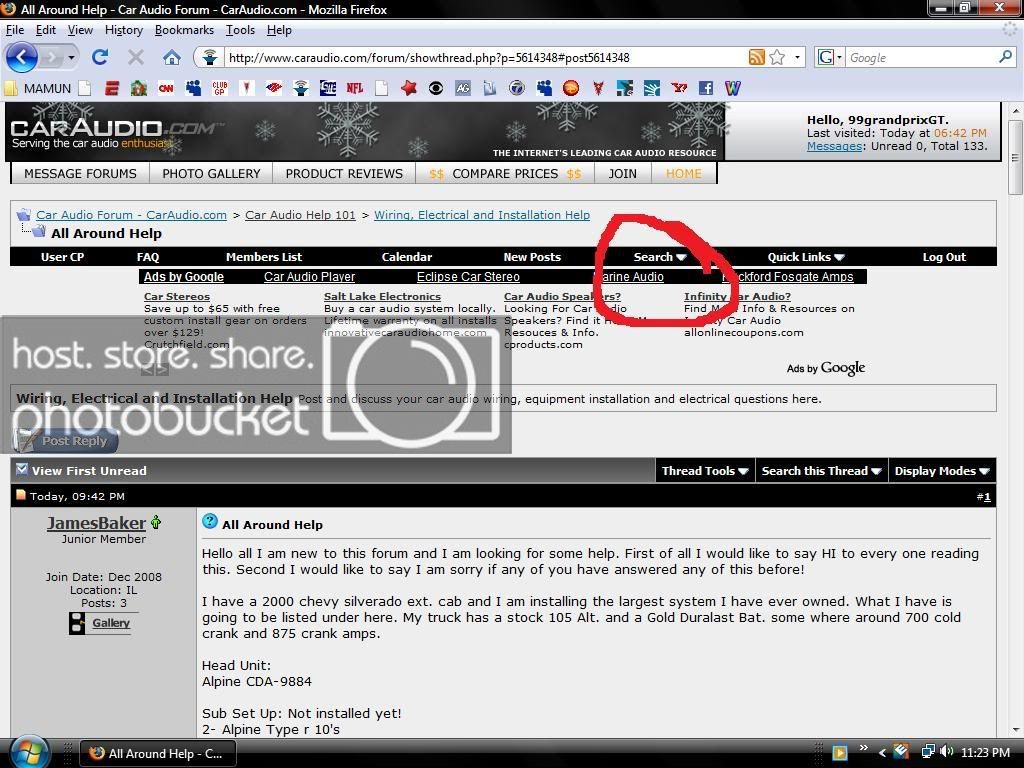Click the View First Unread arrow icon

click(22, 469)
